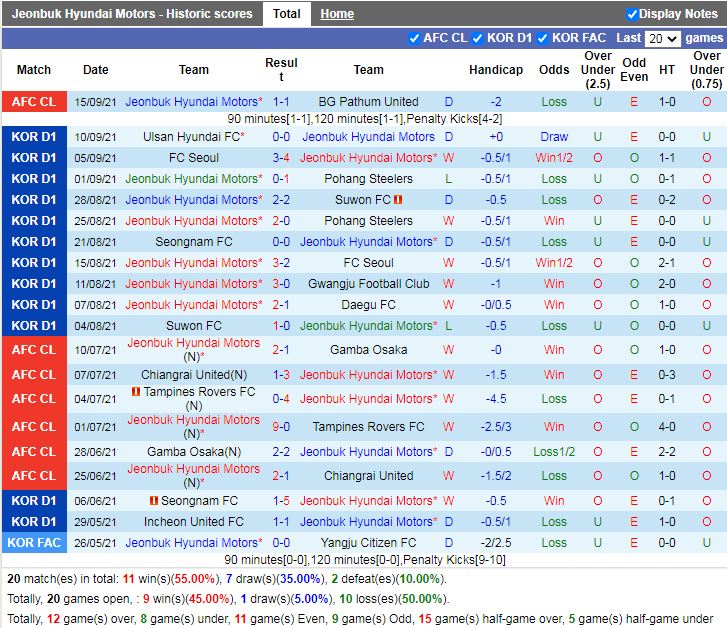727x628 pixels.
Task: Open the 9-0 result against Tampines Rovers
Action: (x=281, y=427)
